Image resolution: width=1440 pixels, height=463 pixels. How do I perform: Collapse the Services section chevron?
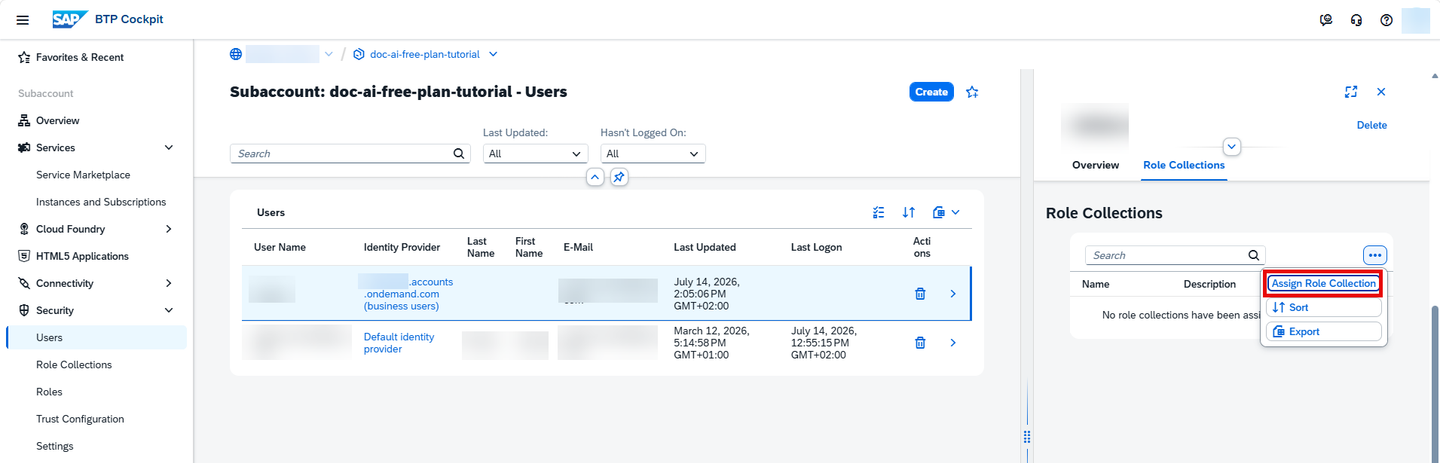tap(168, 148)
